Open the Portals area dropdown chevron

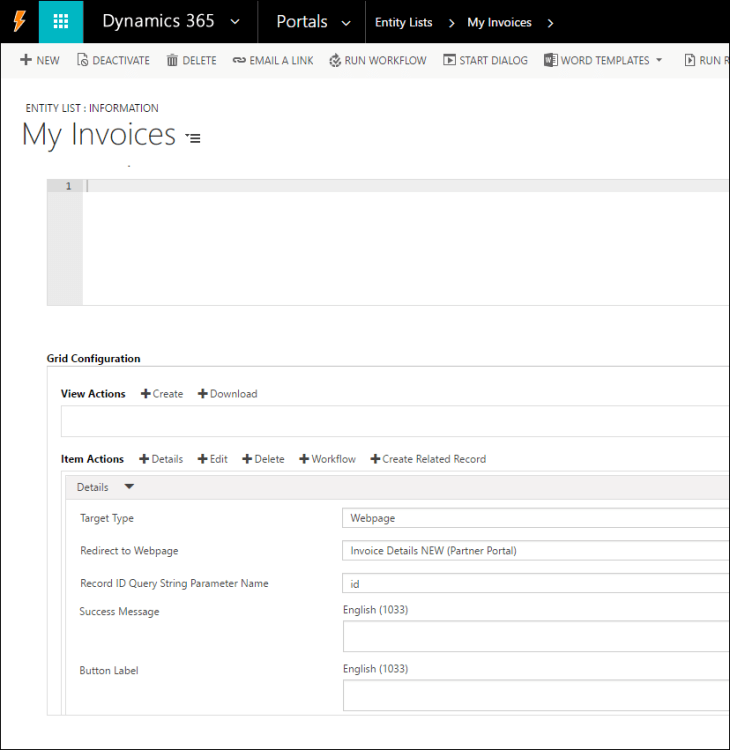tap(346, 22)
